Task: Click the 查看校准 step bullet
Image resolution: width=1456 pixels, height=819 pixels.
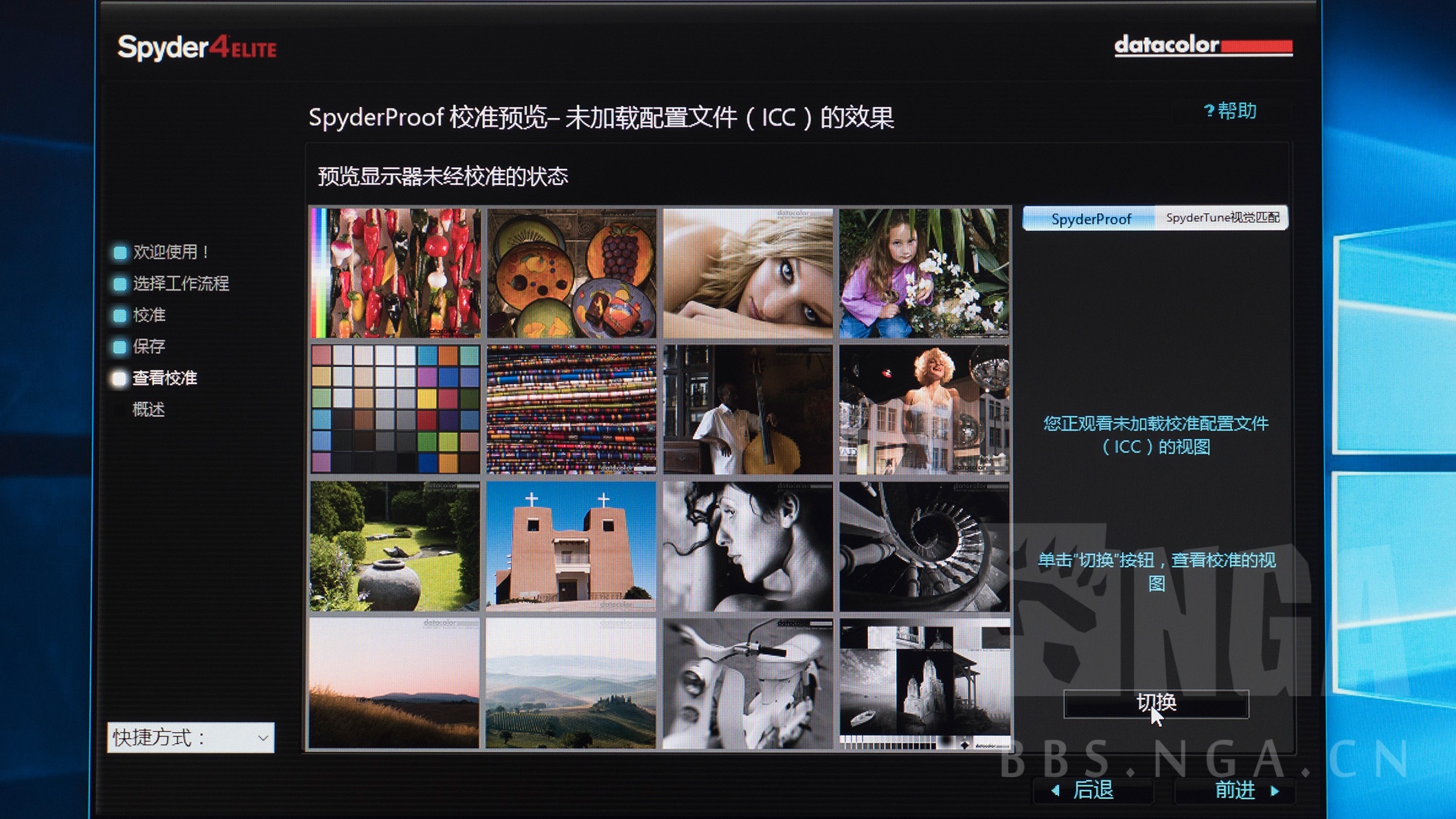Action: 120,379
